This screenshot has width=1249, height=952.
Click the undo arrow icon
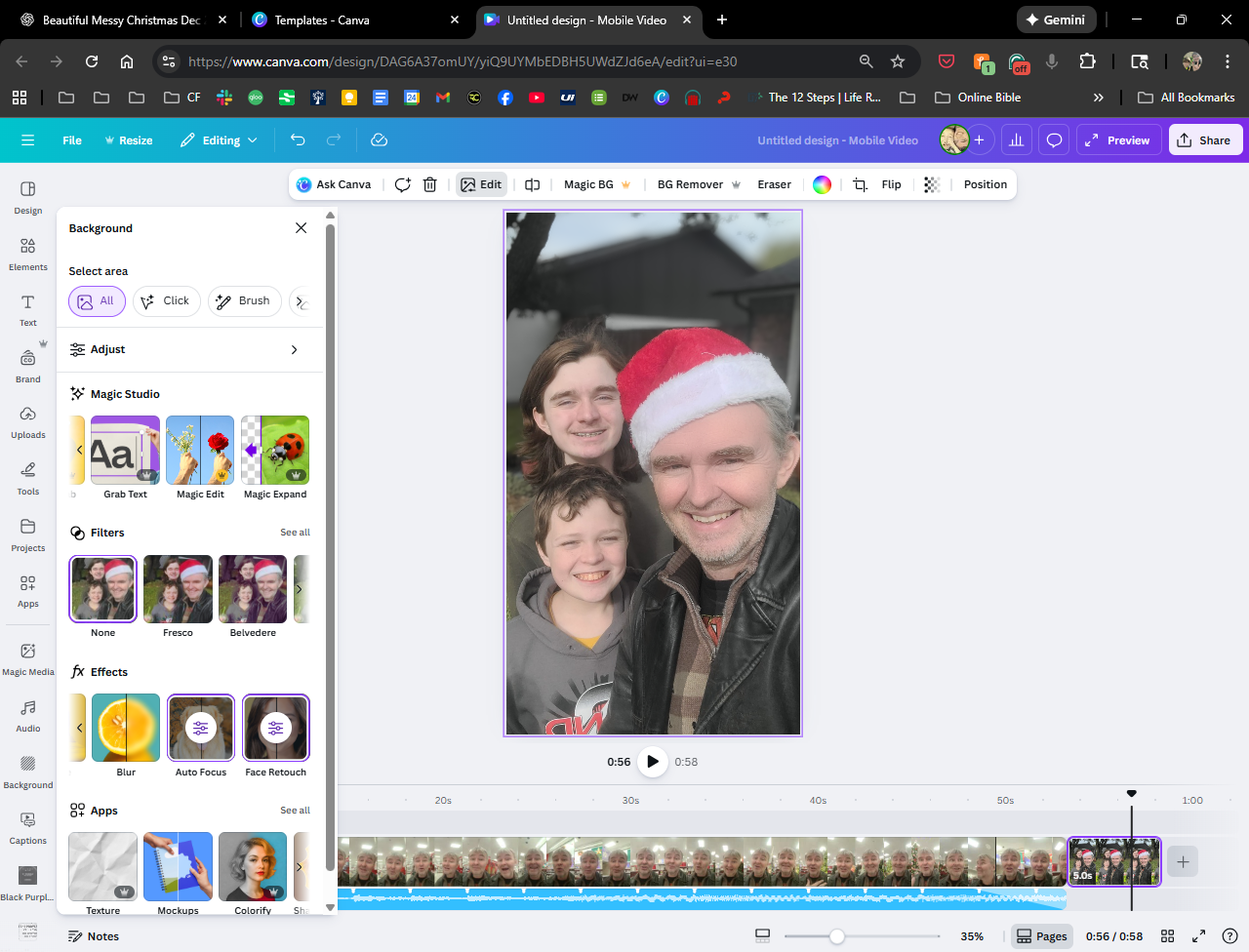(298, 140)
